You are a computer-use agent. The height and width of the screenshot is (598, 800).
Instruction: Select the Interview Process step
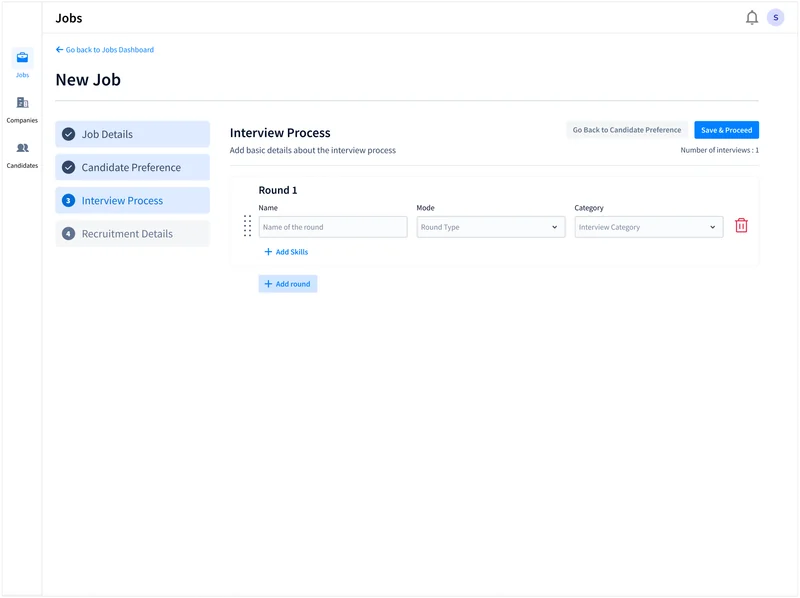click(133, 201)
